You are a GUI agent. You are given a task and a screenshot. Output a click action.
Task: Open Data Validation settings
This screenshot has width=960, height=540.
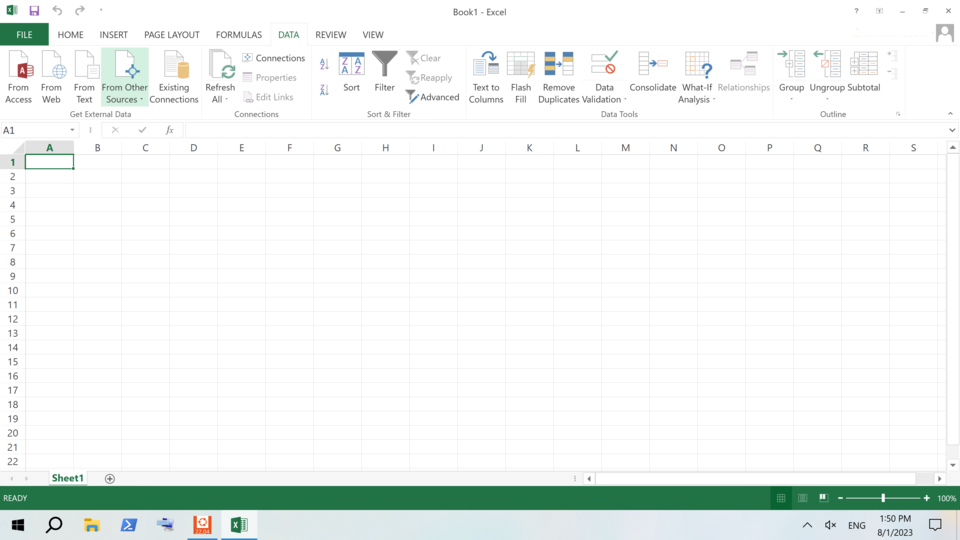[x=604, y=78]
